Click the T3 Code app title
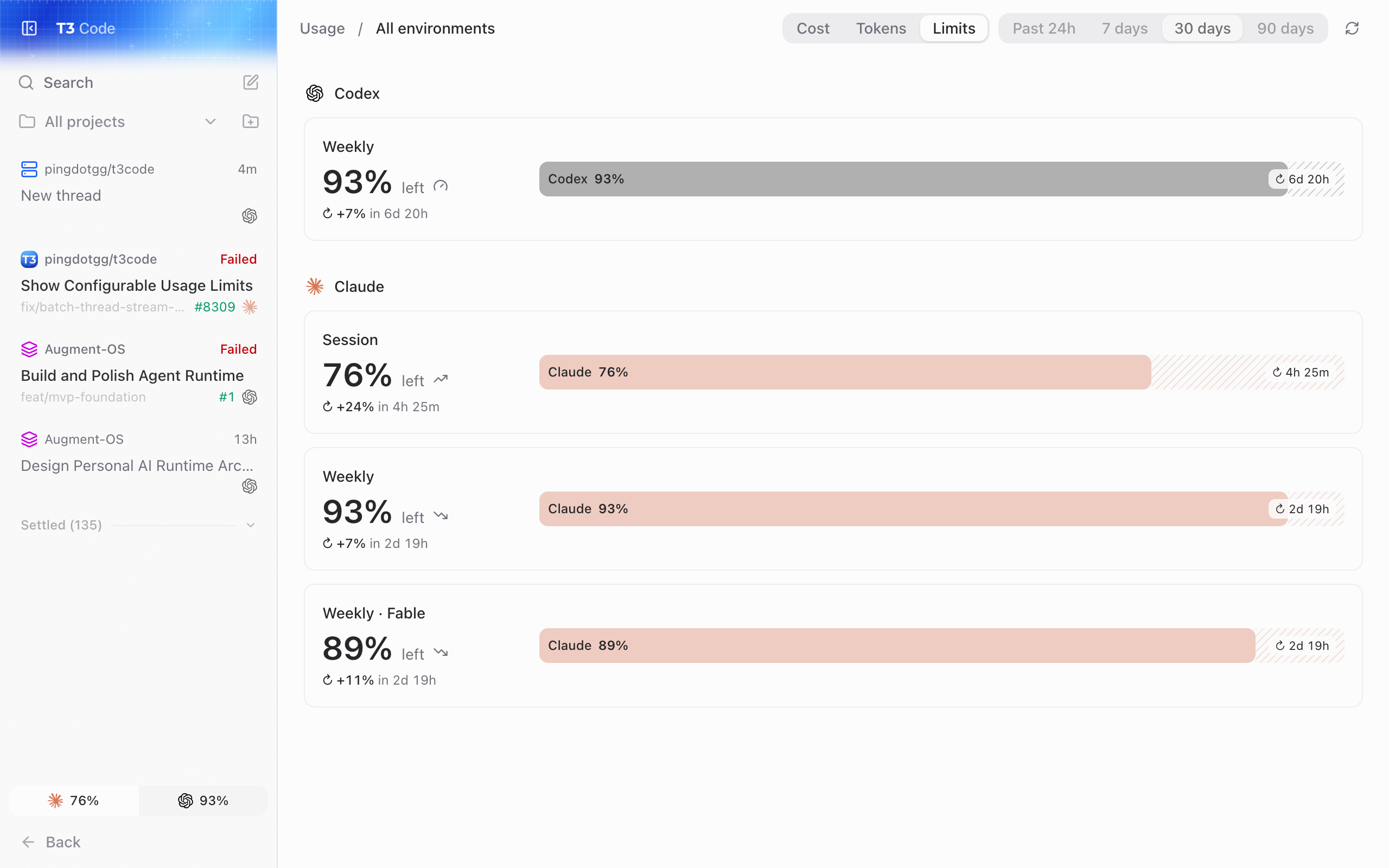This screenshot has width=1389, height=868. 86,28
